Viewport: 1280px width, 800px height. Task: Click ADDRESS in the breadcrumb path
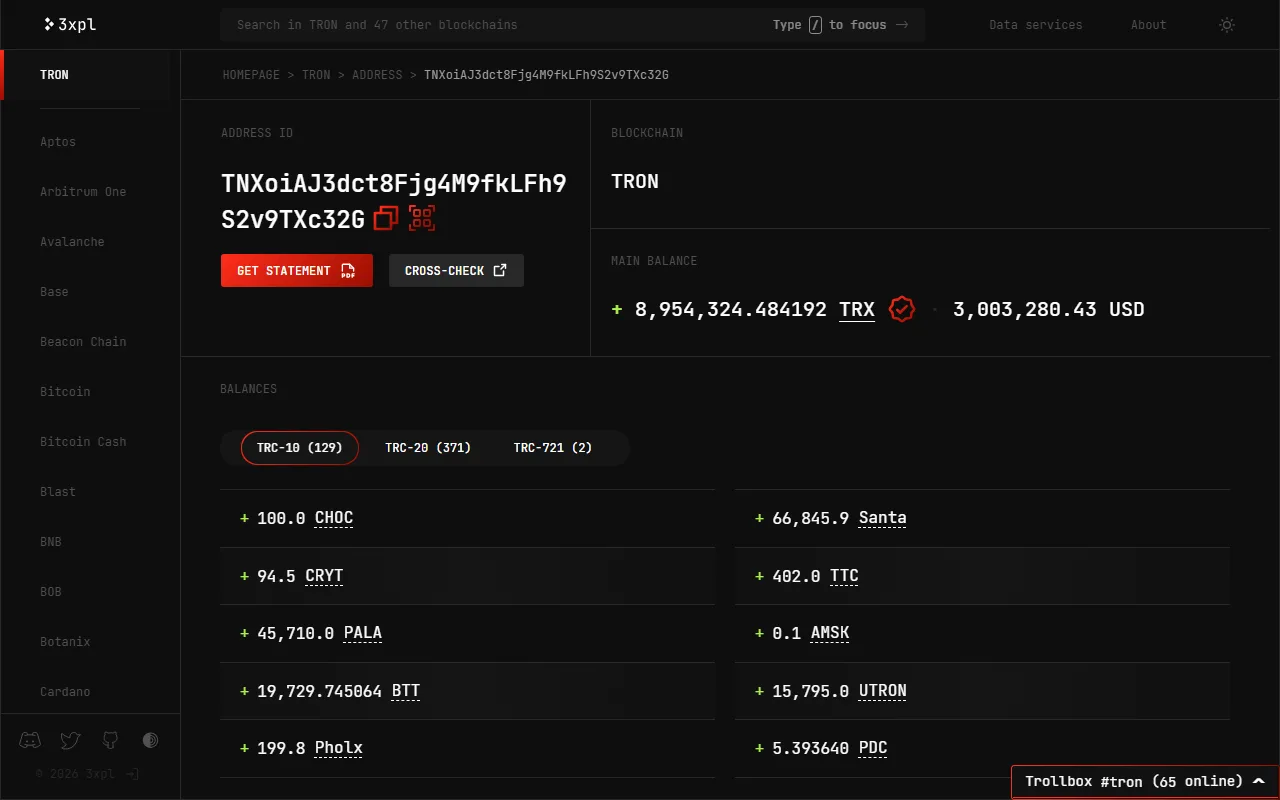[x=377, y=75]
